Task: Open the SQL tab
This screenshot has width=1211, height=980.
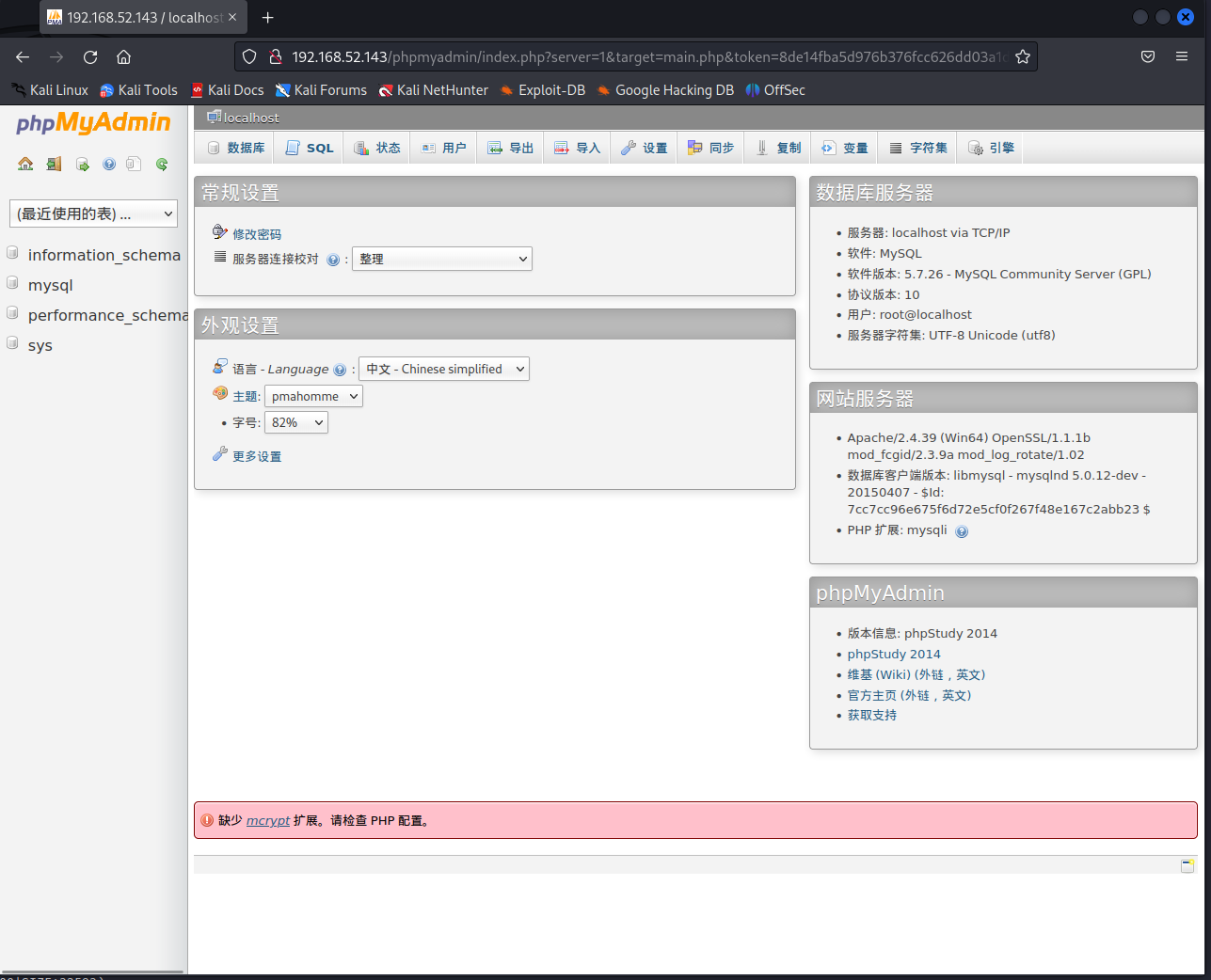Action: click(310, 148)
